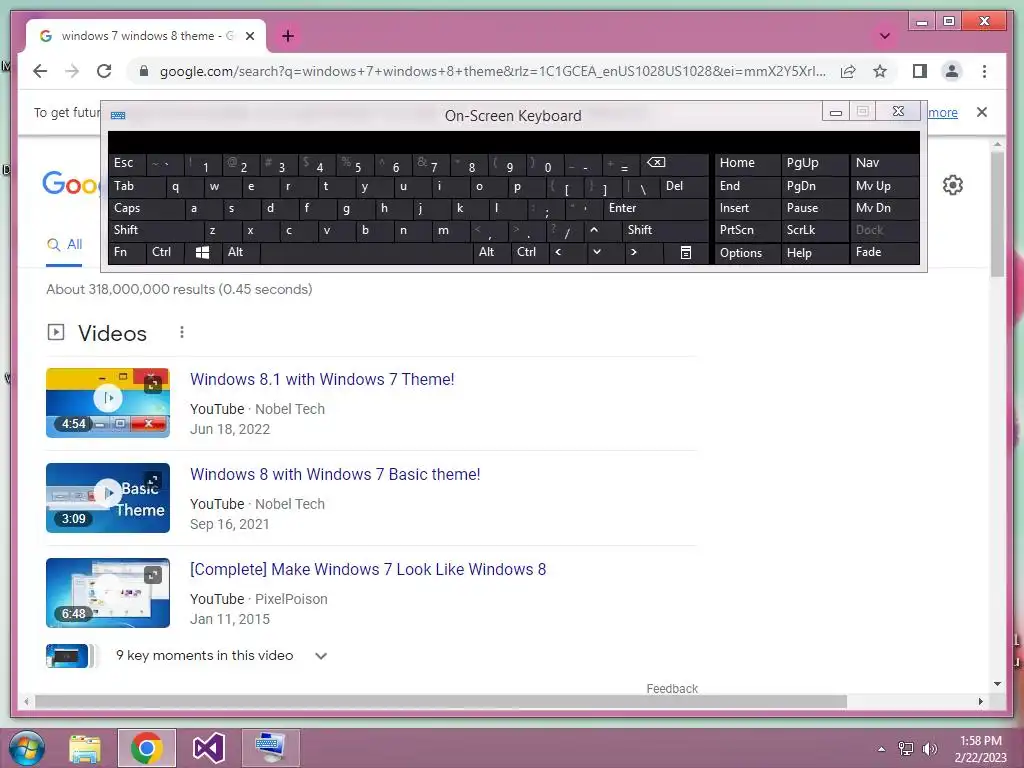Click Esc key on on-screen keyboard
1024x768 pixels.
(127, 164)
